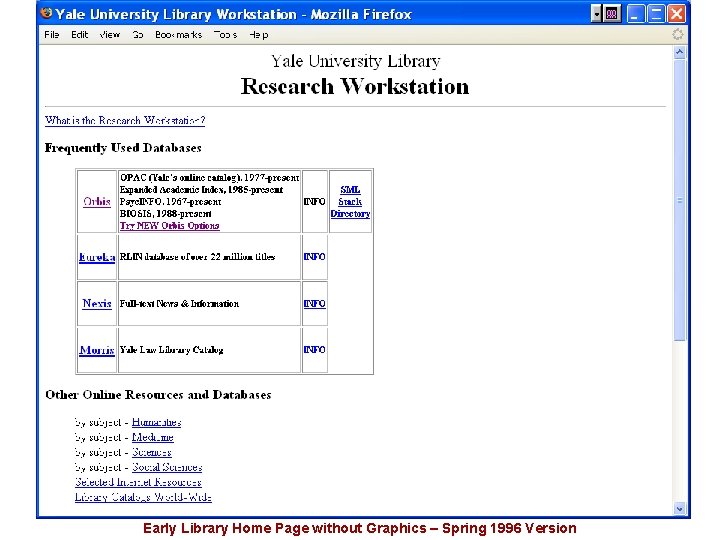Open the Orbis database link

coord(97,202)
